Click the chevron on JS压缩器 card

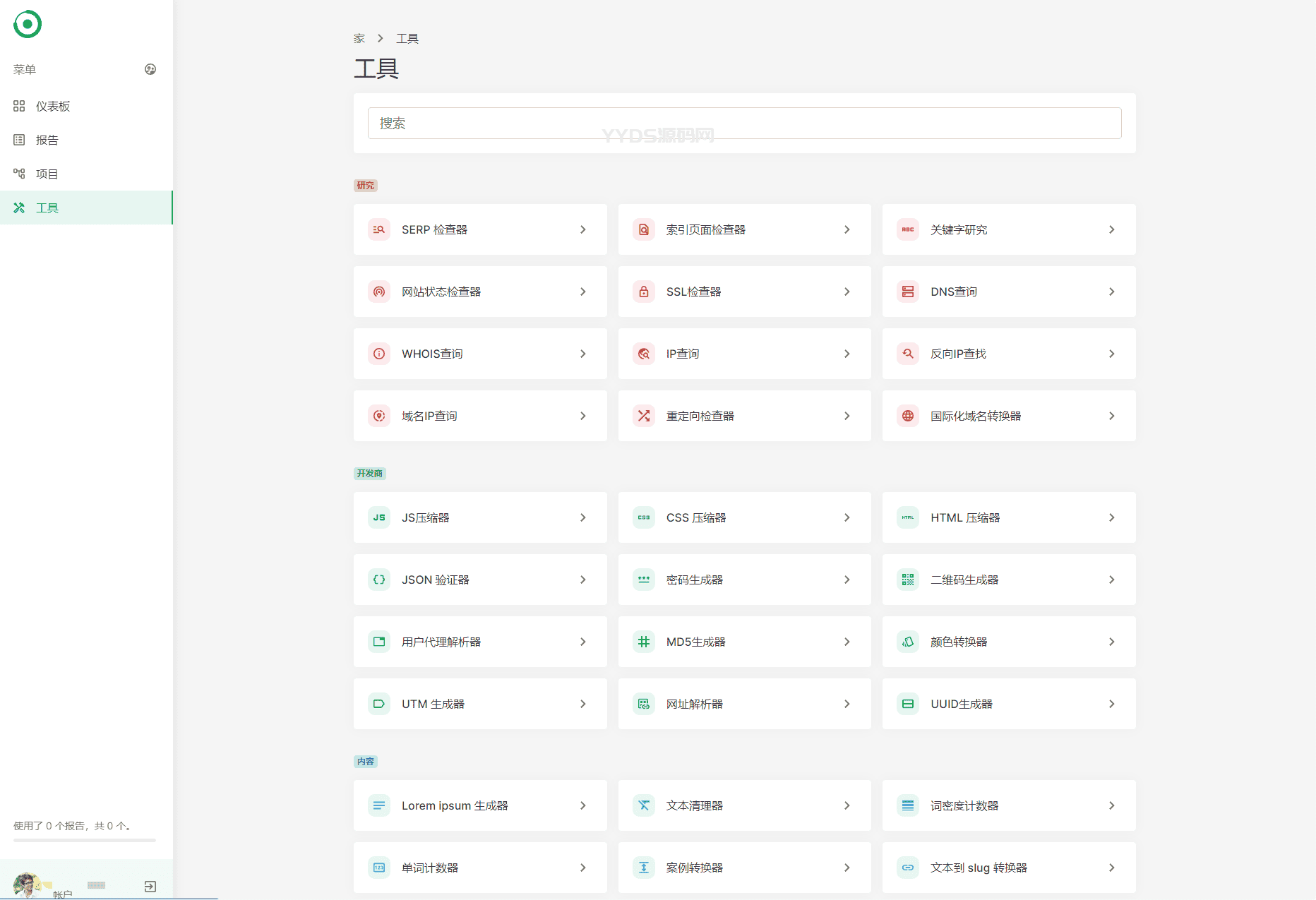tap(583, 517)
